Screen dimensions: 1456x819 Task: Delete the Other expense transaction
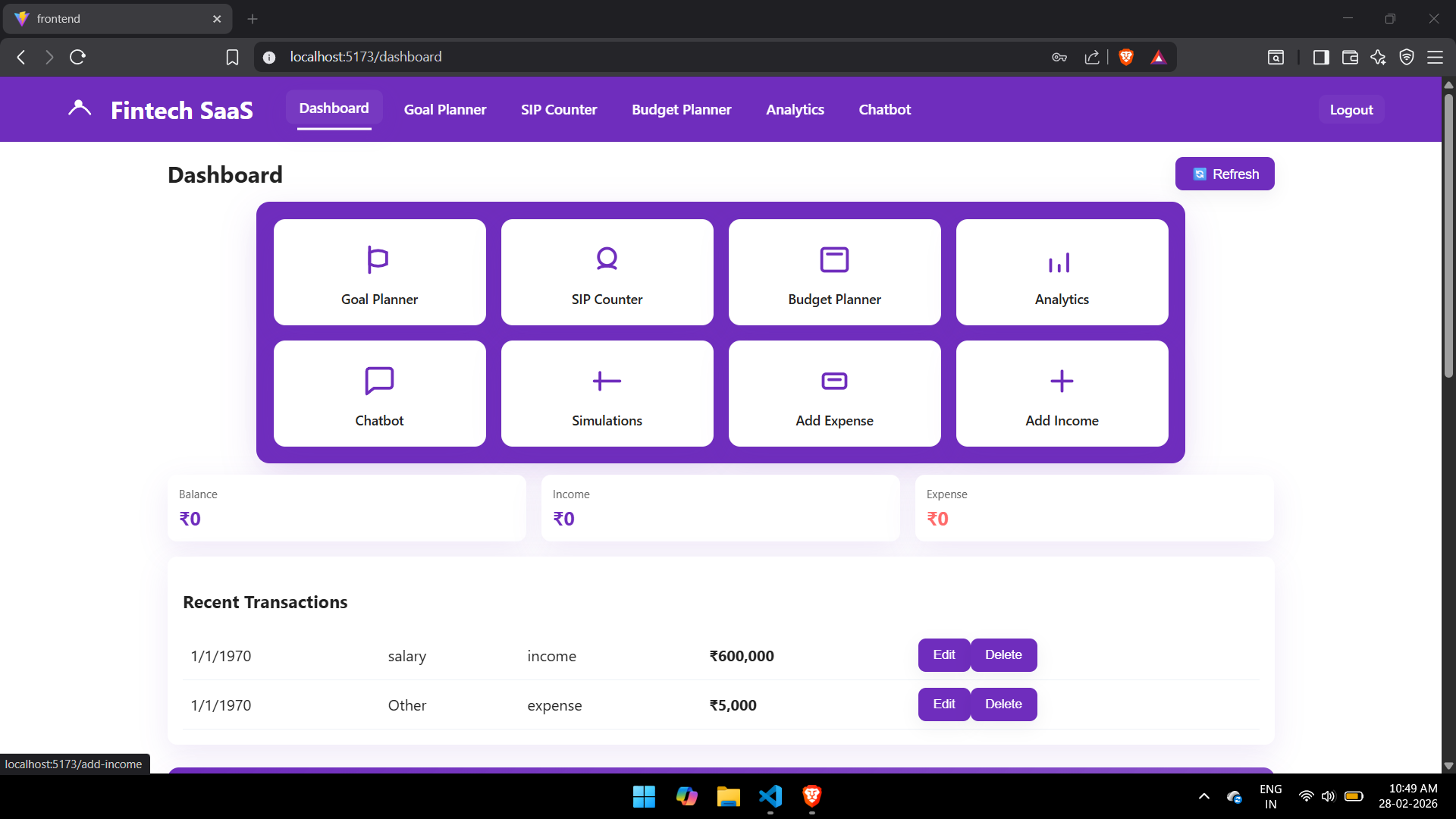1003,704
